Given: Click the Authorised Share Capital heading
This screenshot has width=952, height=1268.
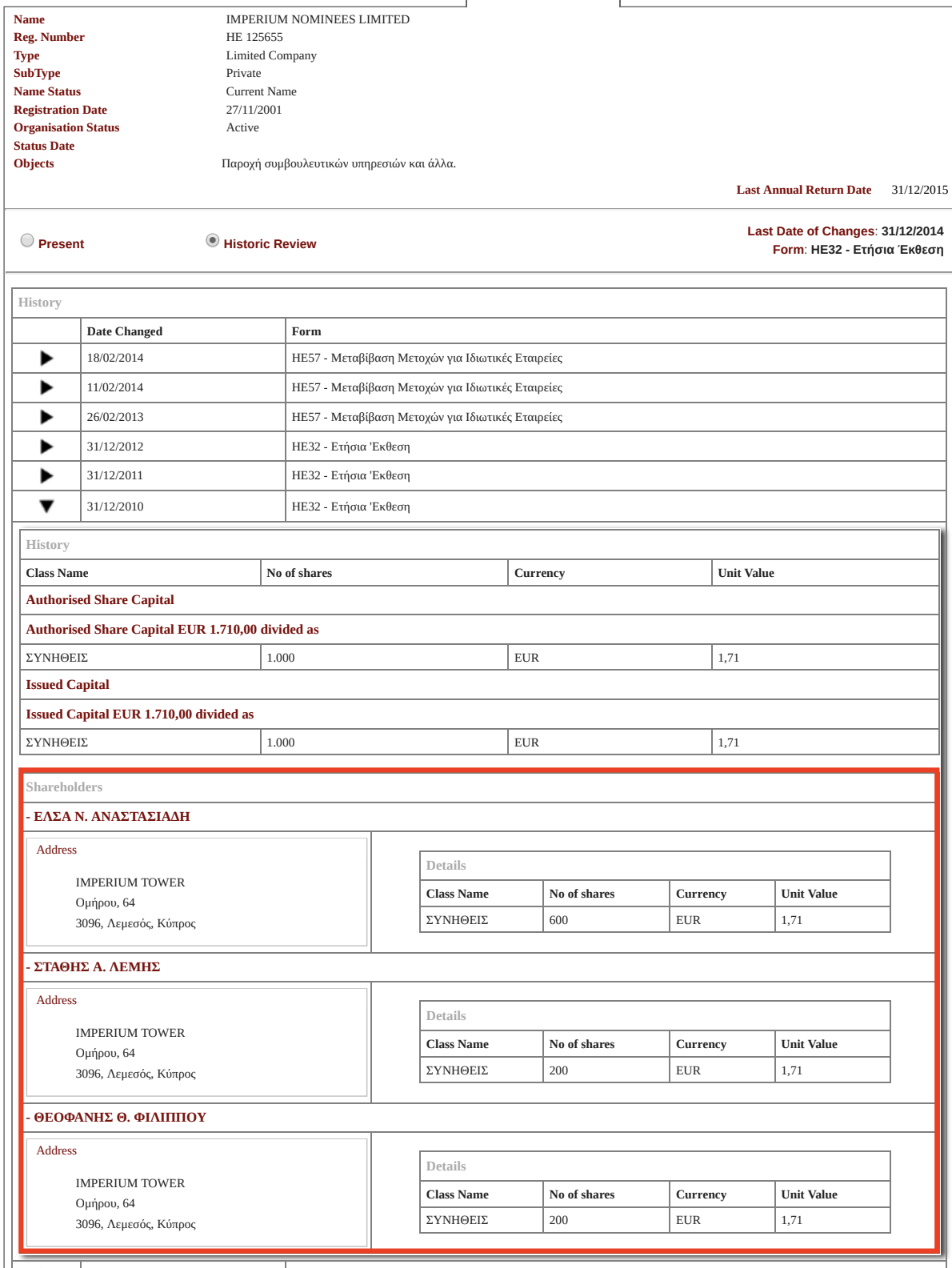Looking at the screenshot, I should (x=100, y=600).
